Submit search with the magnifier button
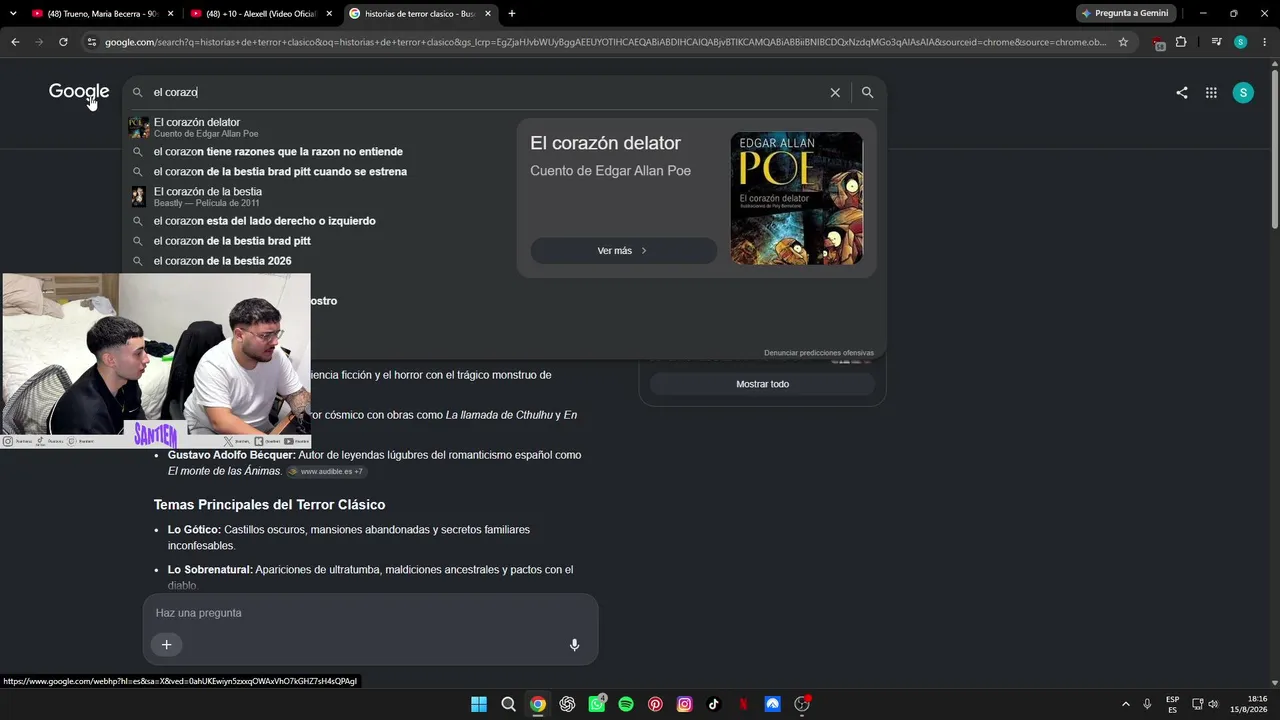1280x720 pixels. point(867,92)
